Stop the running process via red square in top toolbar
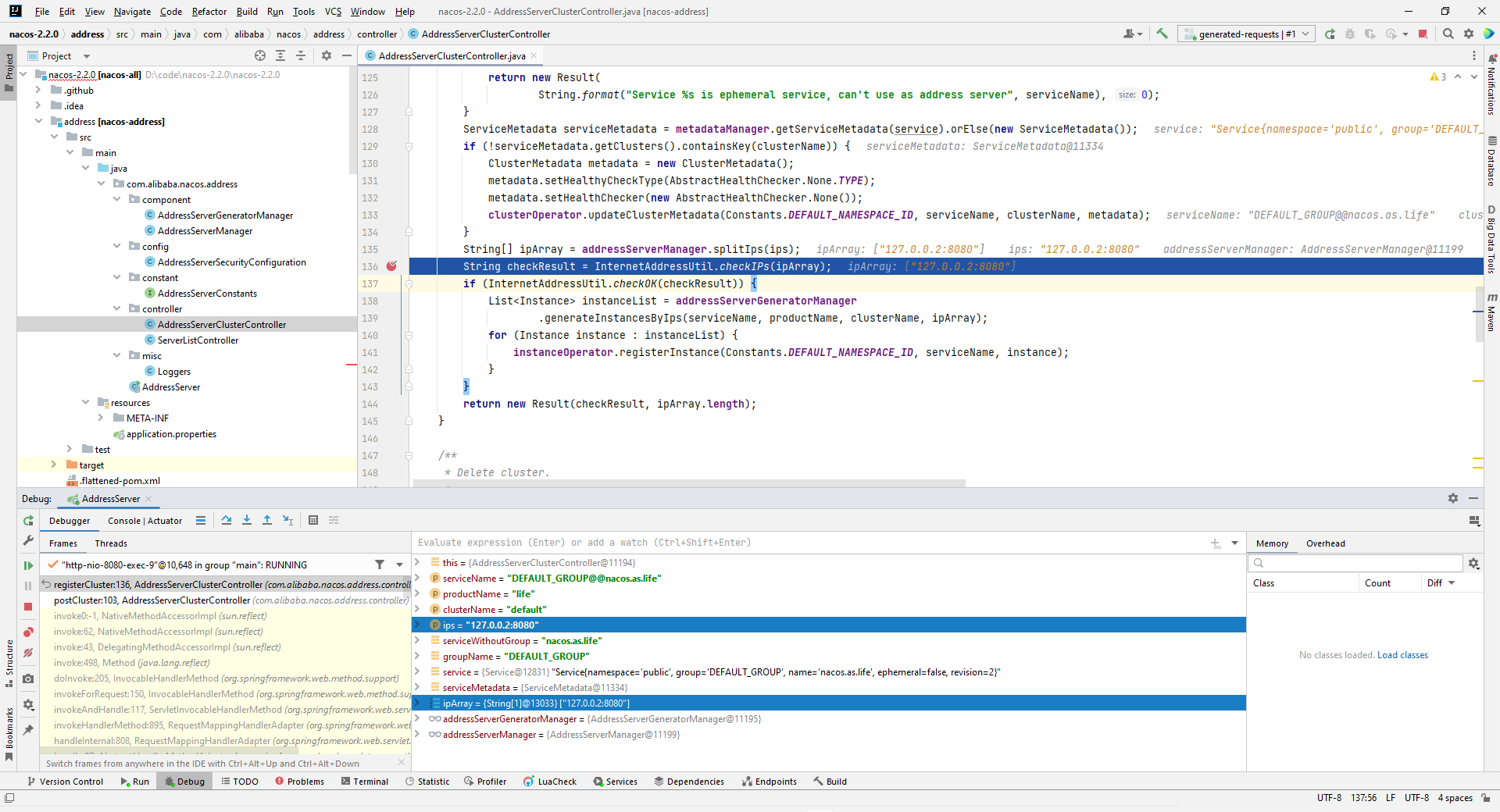Screen dimensions: 1500x812 pos(1423,34)
